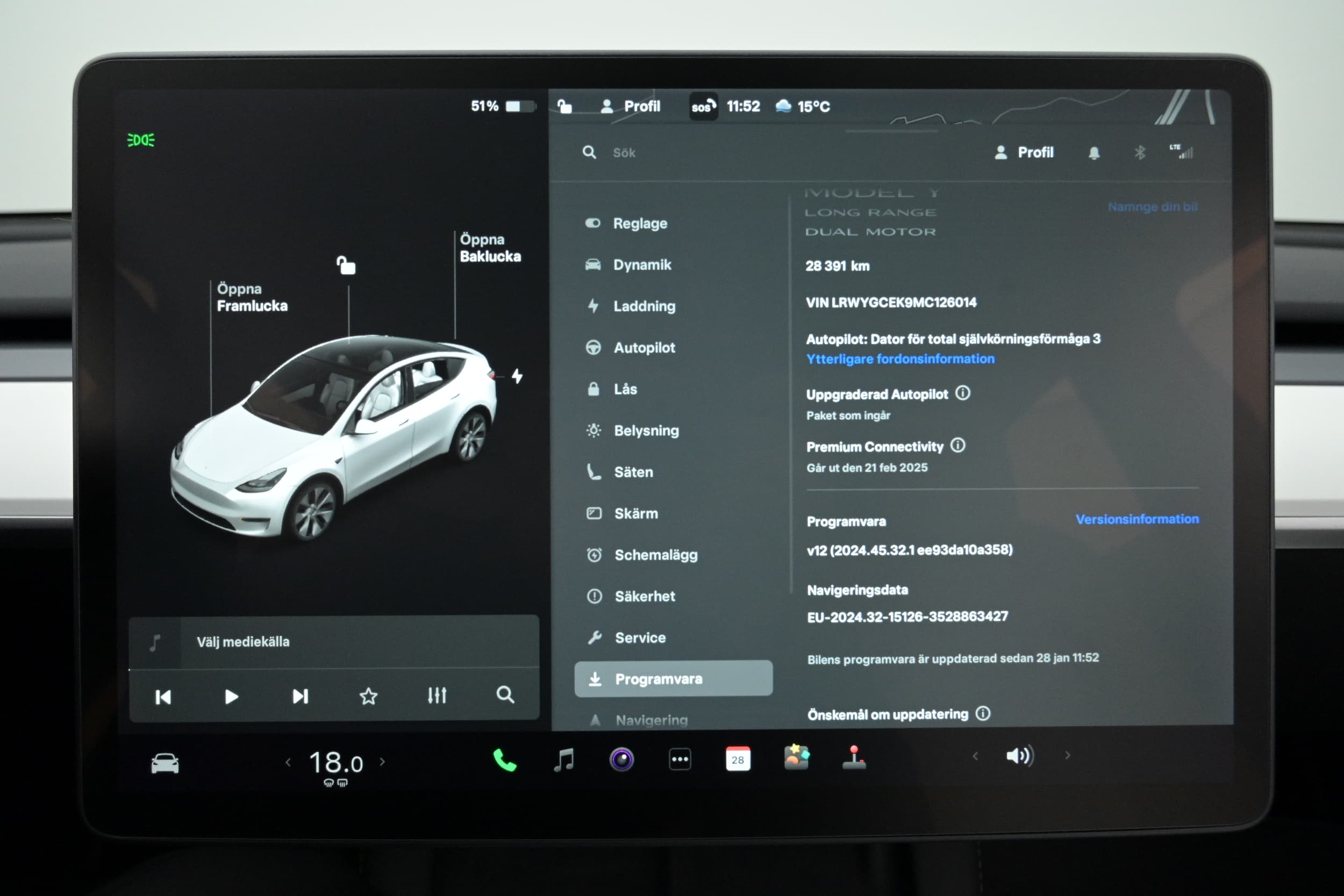Tap Öppna Framlucka to open frunk
1344x896 pixels.
coord(252,297)
